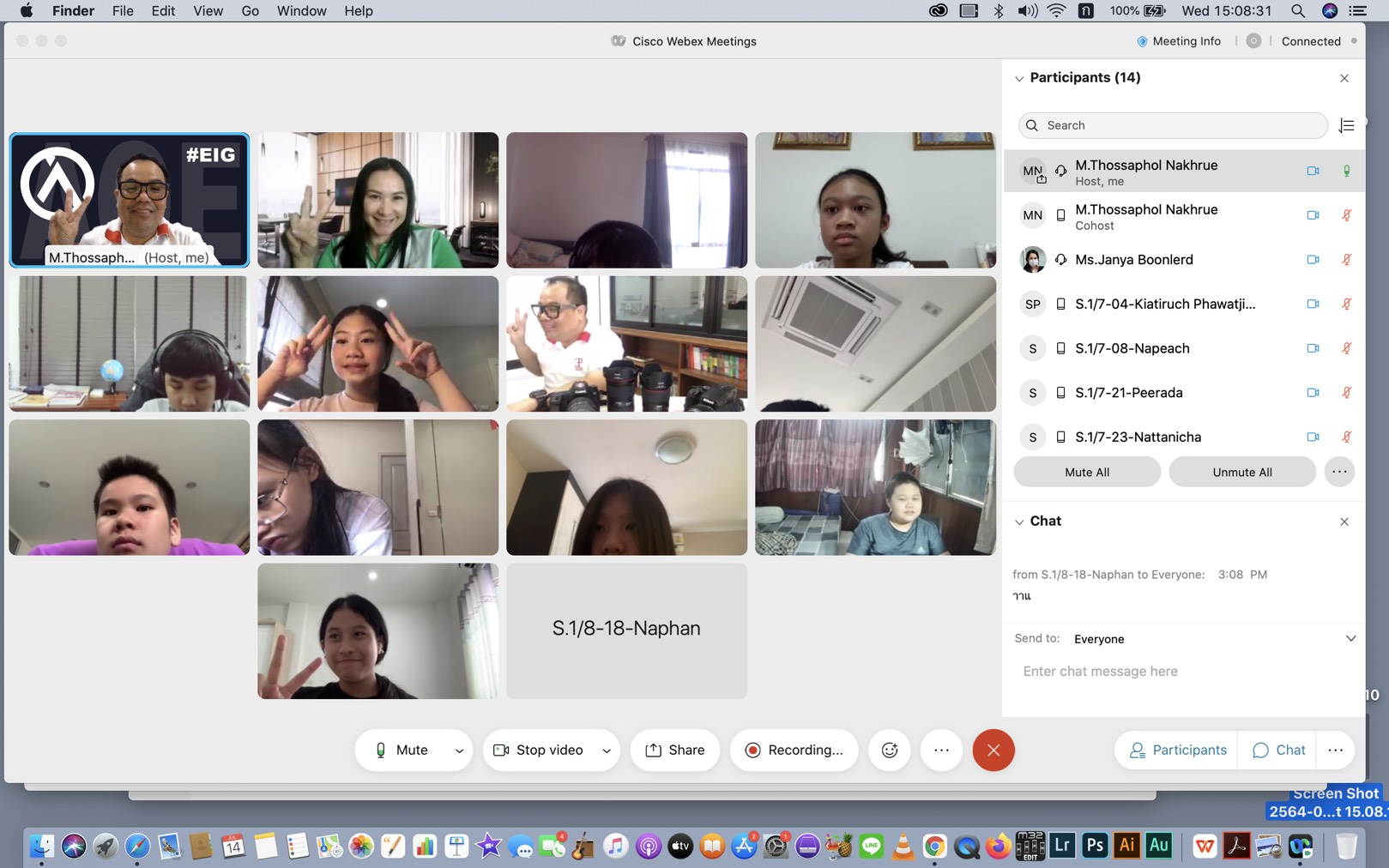Open the View menu
Image resolution: width=1389 pixels, height=868 pixels.
coord(208,11)
